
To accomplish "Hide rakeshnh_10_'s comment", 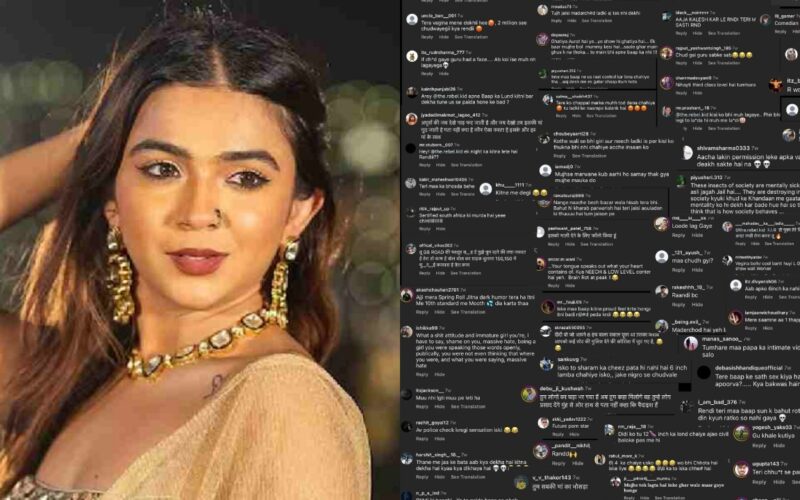I will click(x=696, y=305).
